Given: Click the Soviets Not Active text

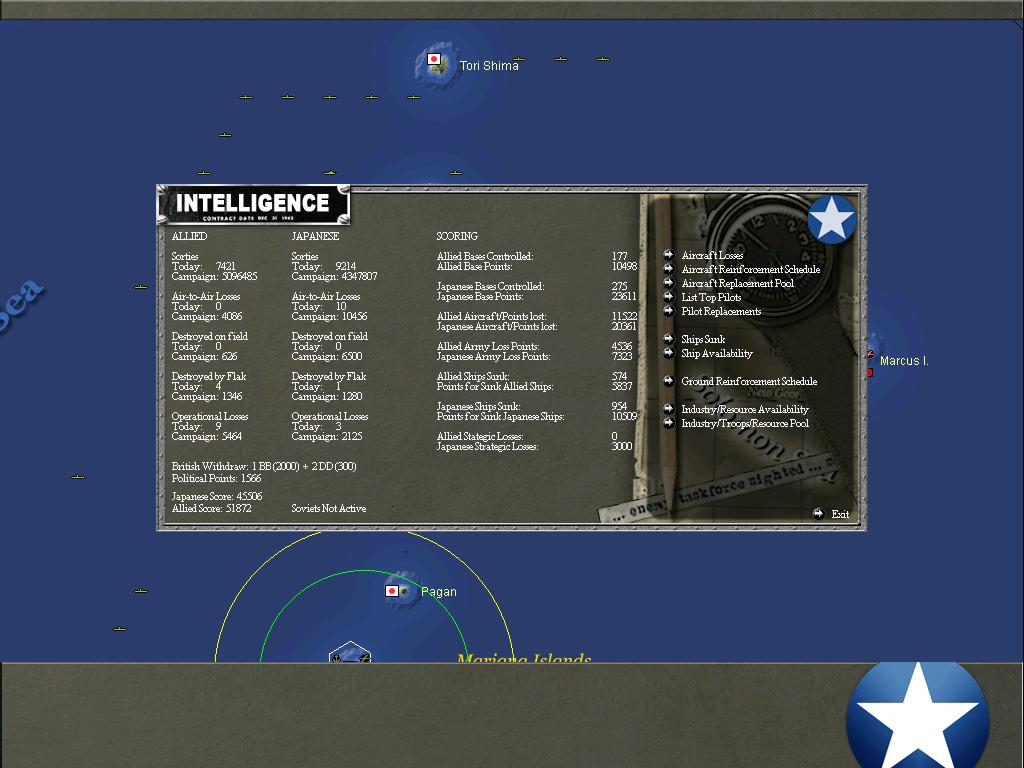Looking at the screenshot, I should click(328, 508).
